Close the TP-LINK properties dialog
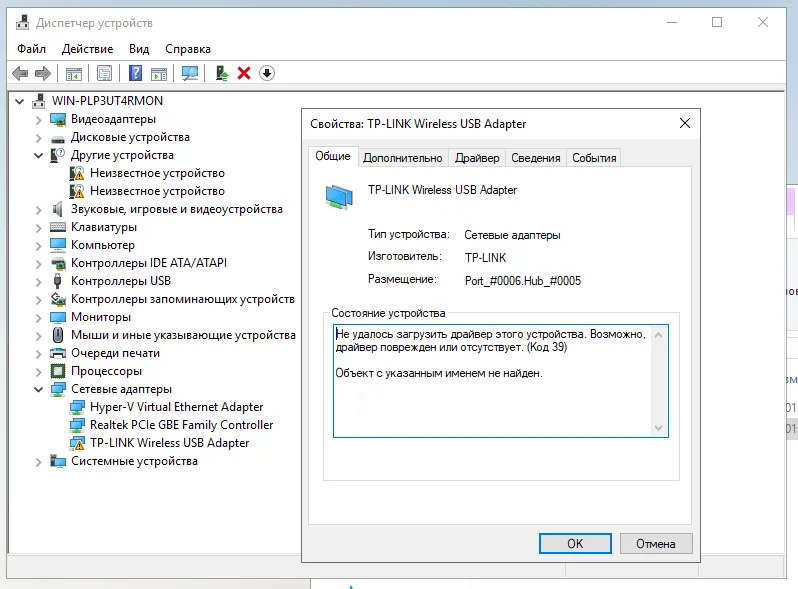Screen dimensions: 798x589 (x=685, y=123)
